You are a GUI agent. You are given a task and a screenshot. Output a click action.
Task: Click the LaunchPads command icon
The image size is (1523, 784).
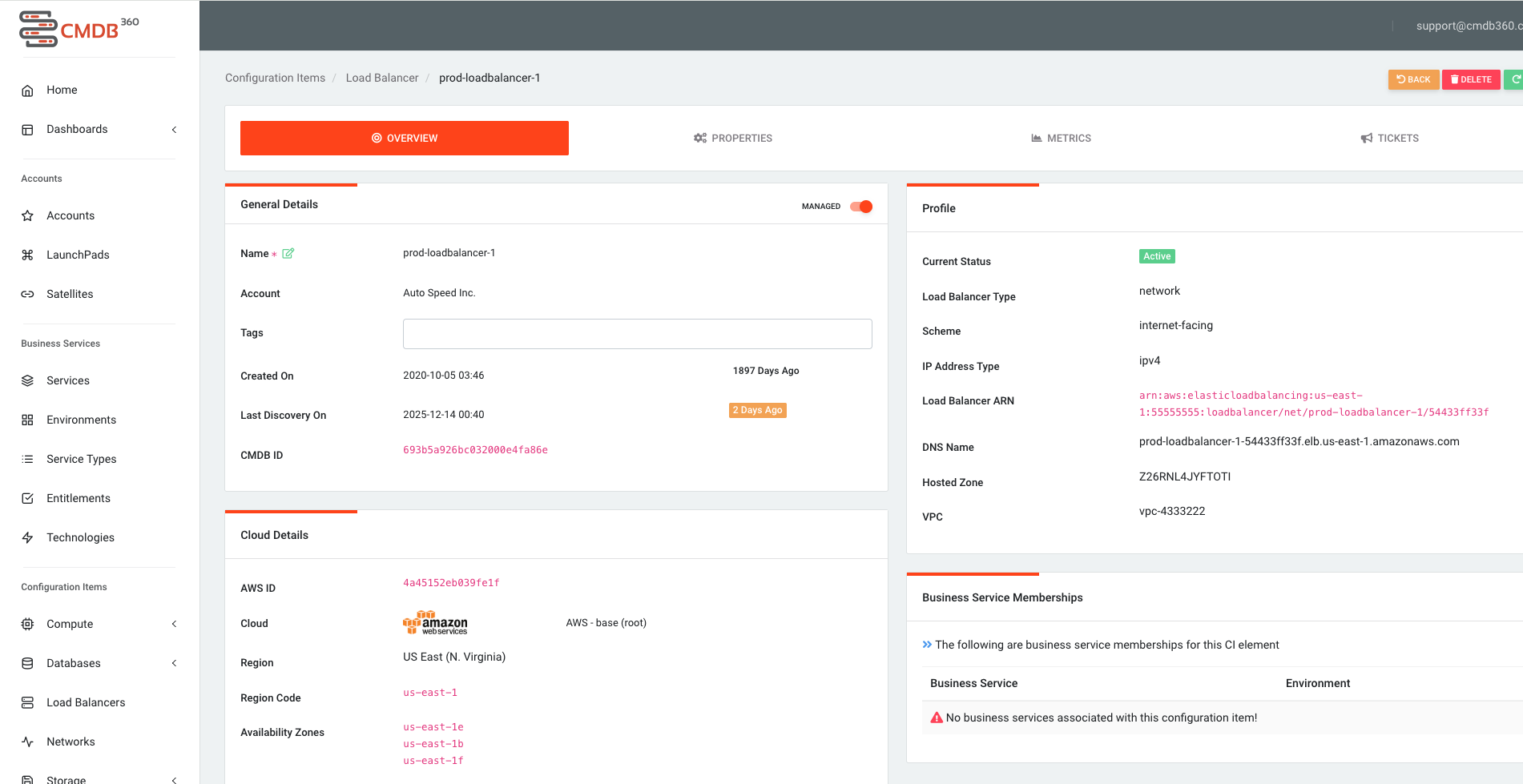(x=27, y=255)
